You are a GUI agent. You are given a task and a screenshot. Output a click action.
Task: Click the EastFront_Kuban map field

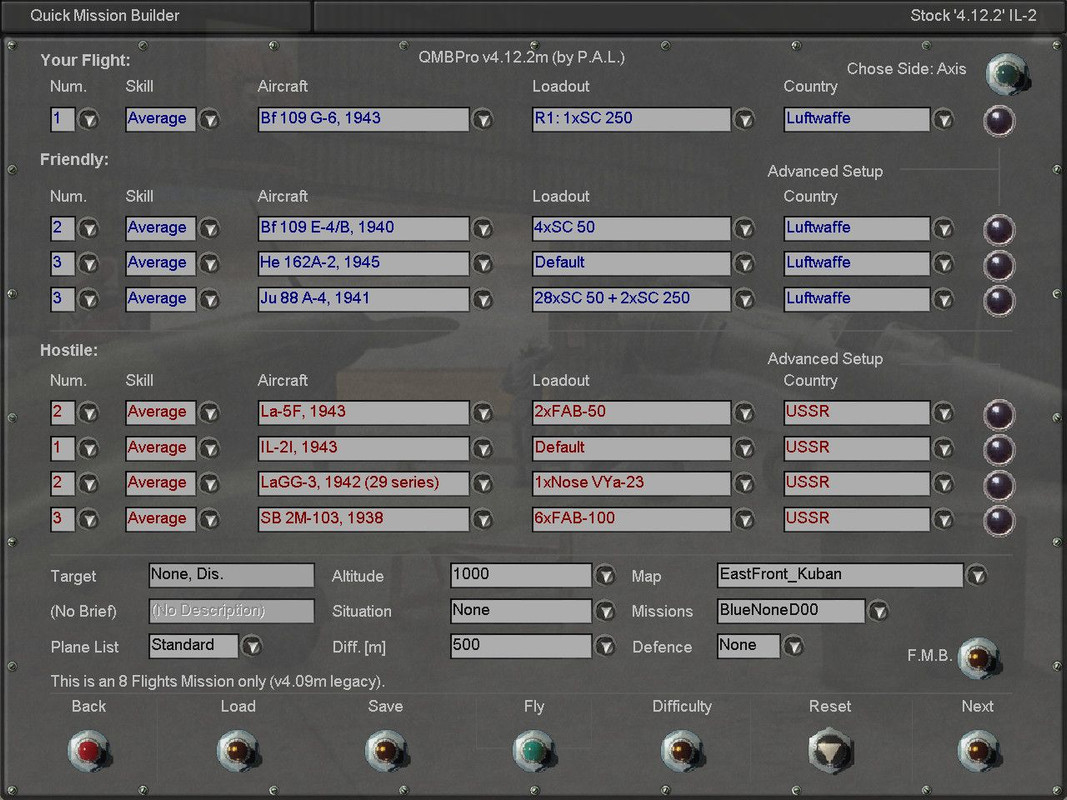pos(840,575)
